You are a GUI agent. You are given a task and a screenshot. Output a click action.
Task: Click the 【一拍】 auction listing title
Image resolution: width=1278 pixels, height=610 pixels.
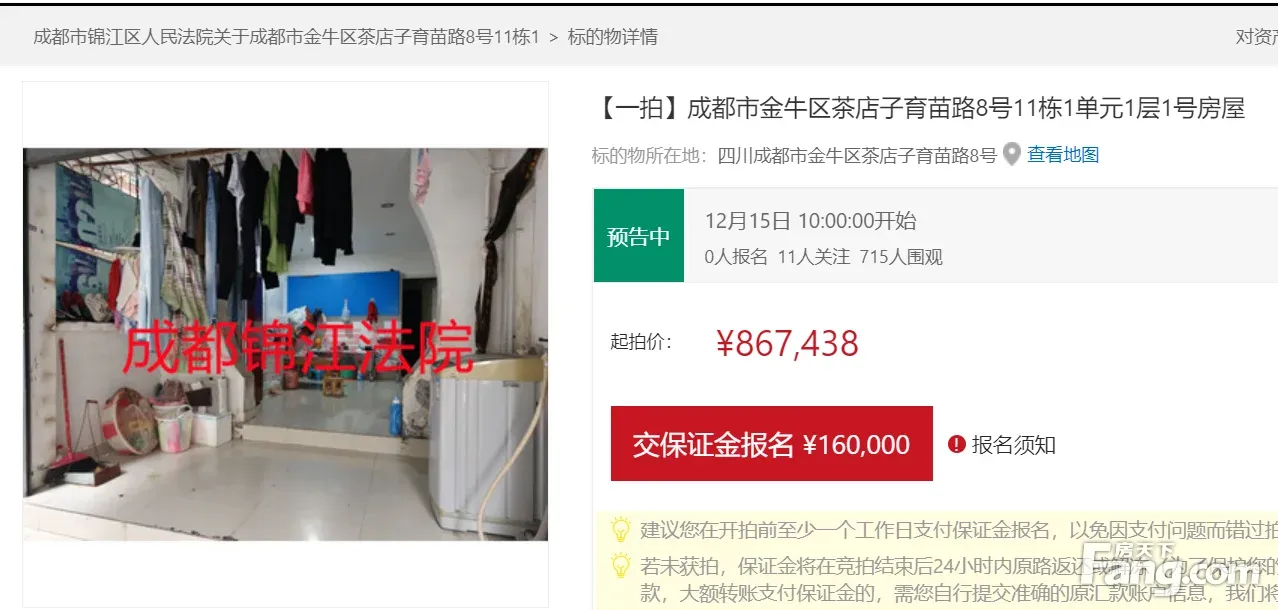pos(920,108)
